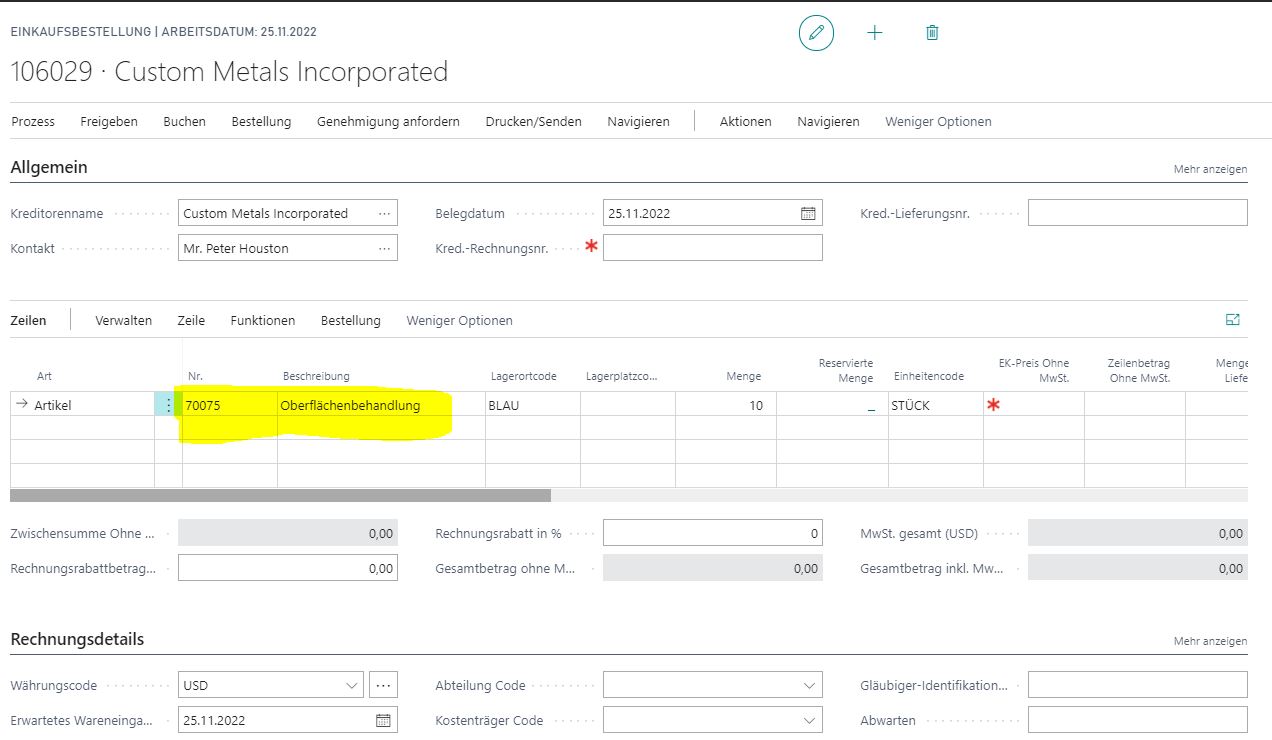This screenshot has width=1272, height=740.
Task: Open the top Bestellung menu
Action: click(261, 121)
